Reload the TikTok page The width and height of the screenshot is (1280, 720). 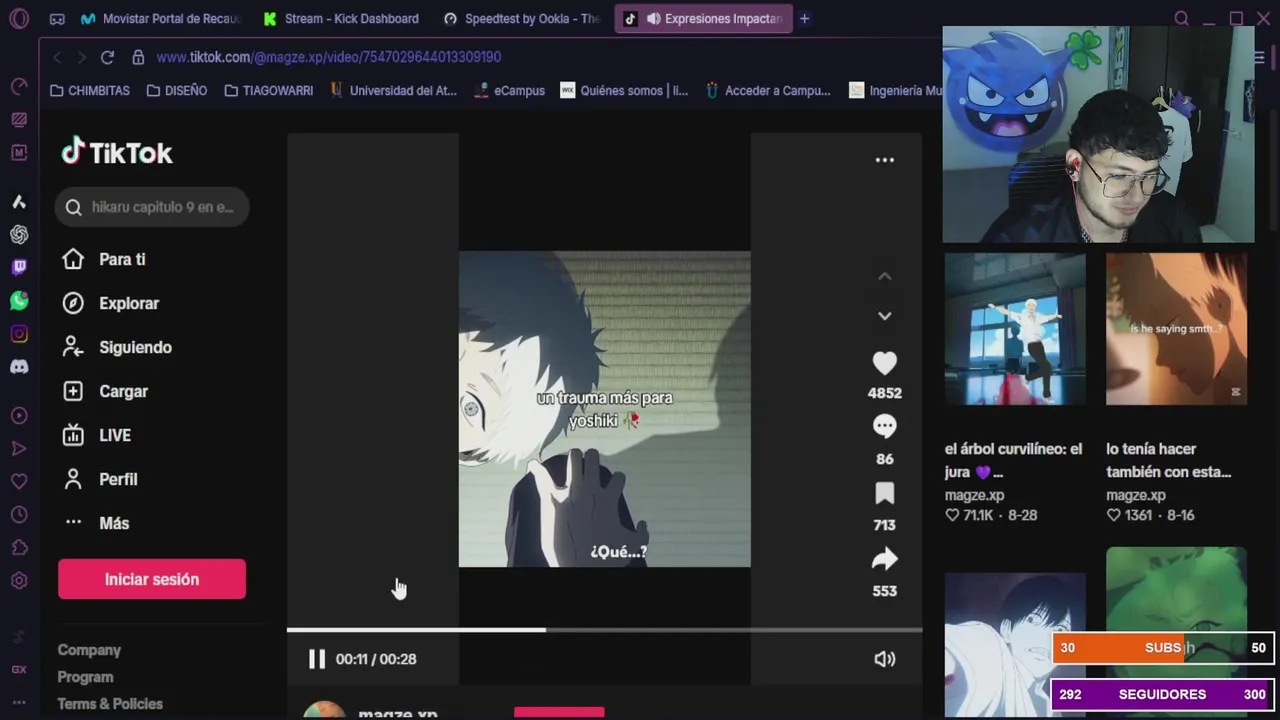pyautogui.click(x=107, y=57)
